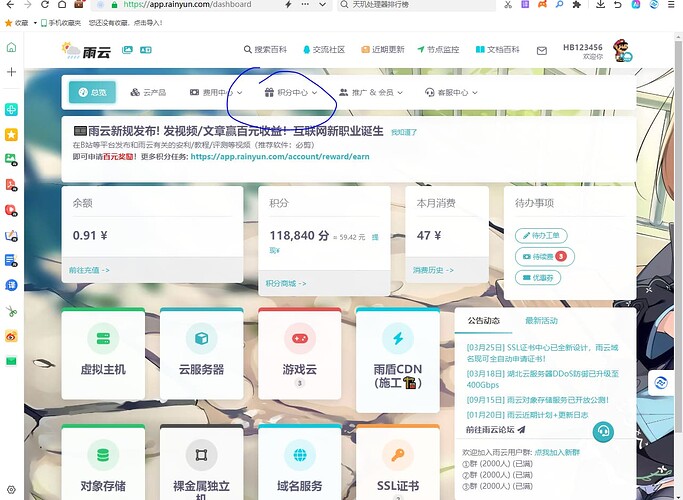Viewport: 683px width, 500px height.
Task: Dismiss notice with 我知道了 link
Action: 404,132
